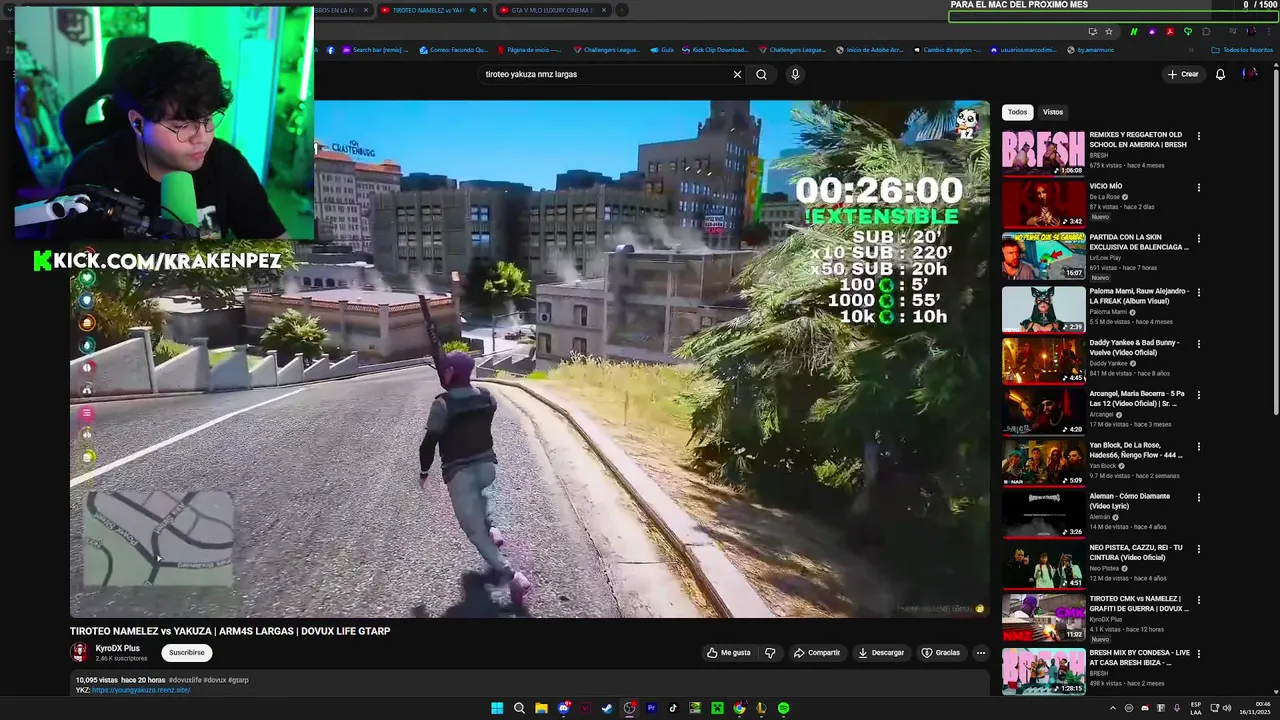
Task: Open options menu for Paloma Mami video
Action: click(1198, 291)
